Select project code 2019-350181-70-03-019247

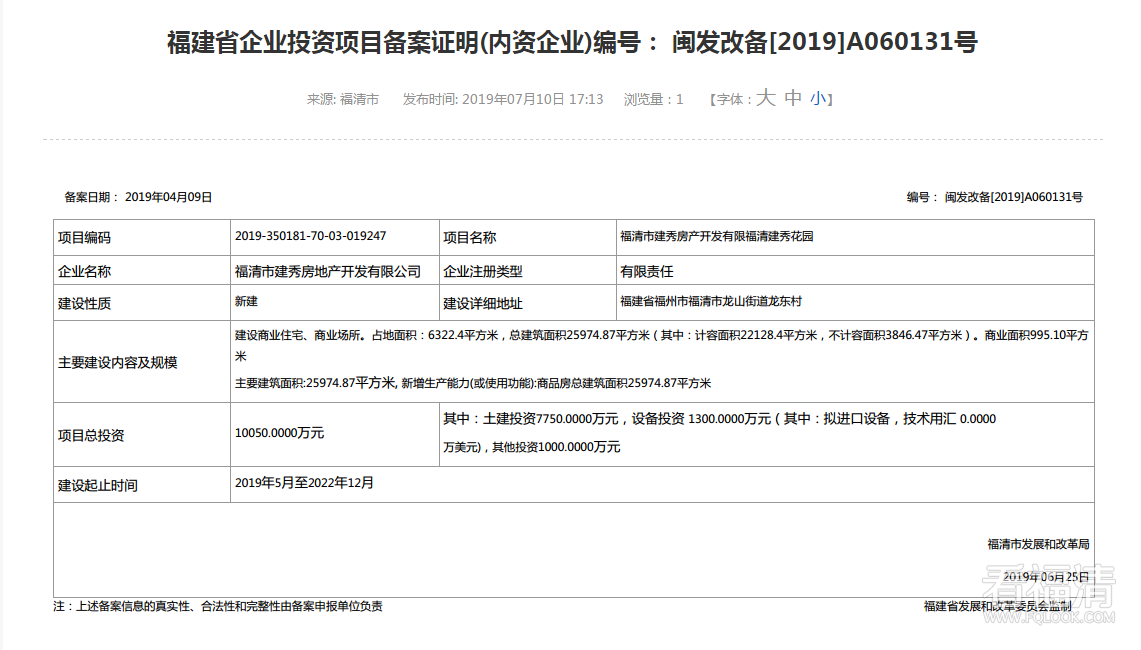pos(311,236)
